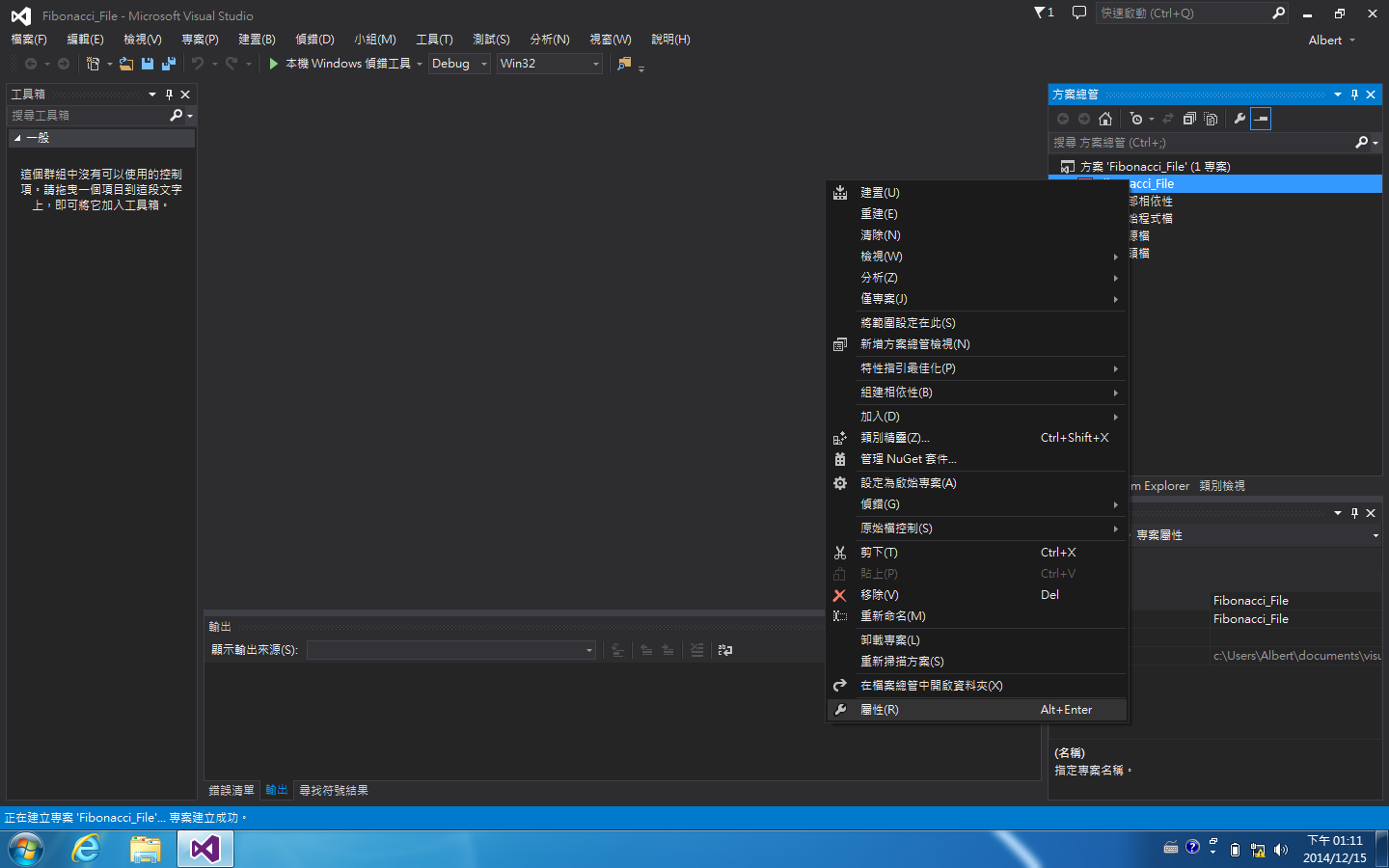Click inside the 搜尋方案總管 search box

click(x=1206, y=142)
